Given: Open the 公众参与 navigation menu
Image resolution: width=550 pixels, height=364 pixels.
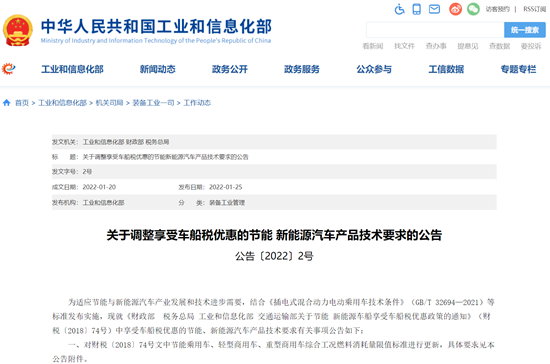Looking at the screenshot, I should [x=374, y=69].
